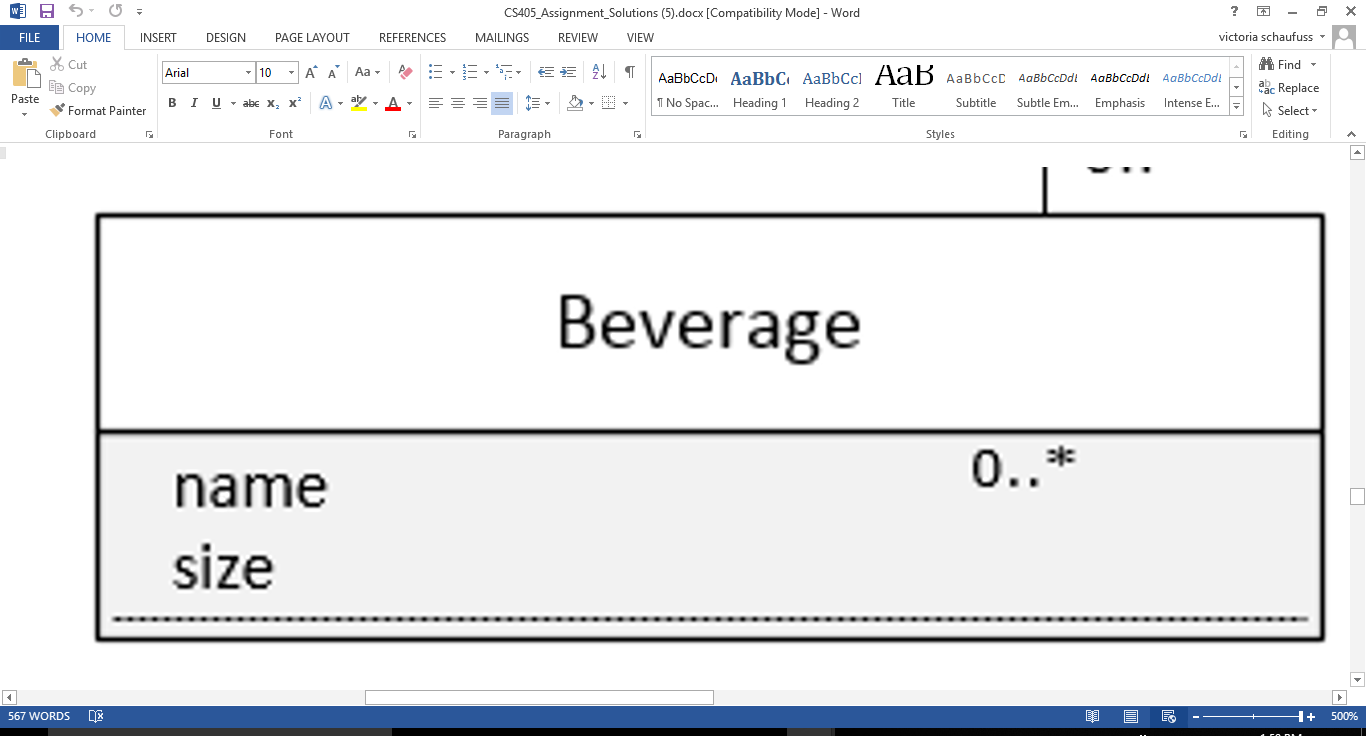
Task: Switch to the VIEW tab
Action: [x=640, y=38]
